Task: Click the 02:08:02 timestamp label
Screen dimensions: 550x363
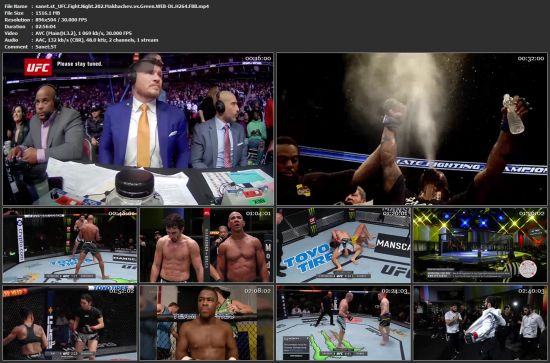Action: (x=258, y=291)
